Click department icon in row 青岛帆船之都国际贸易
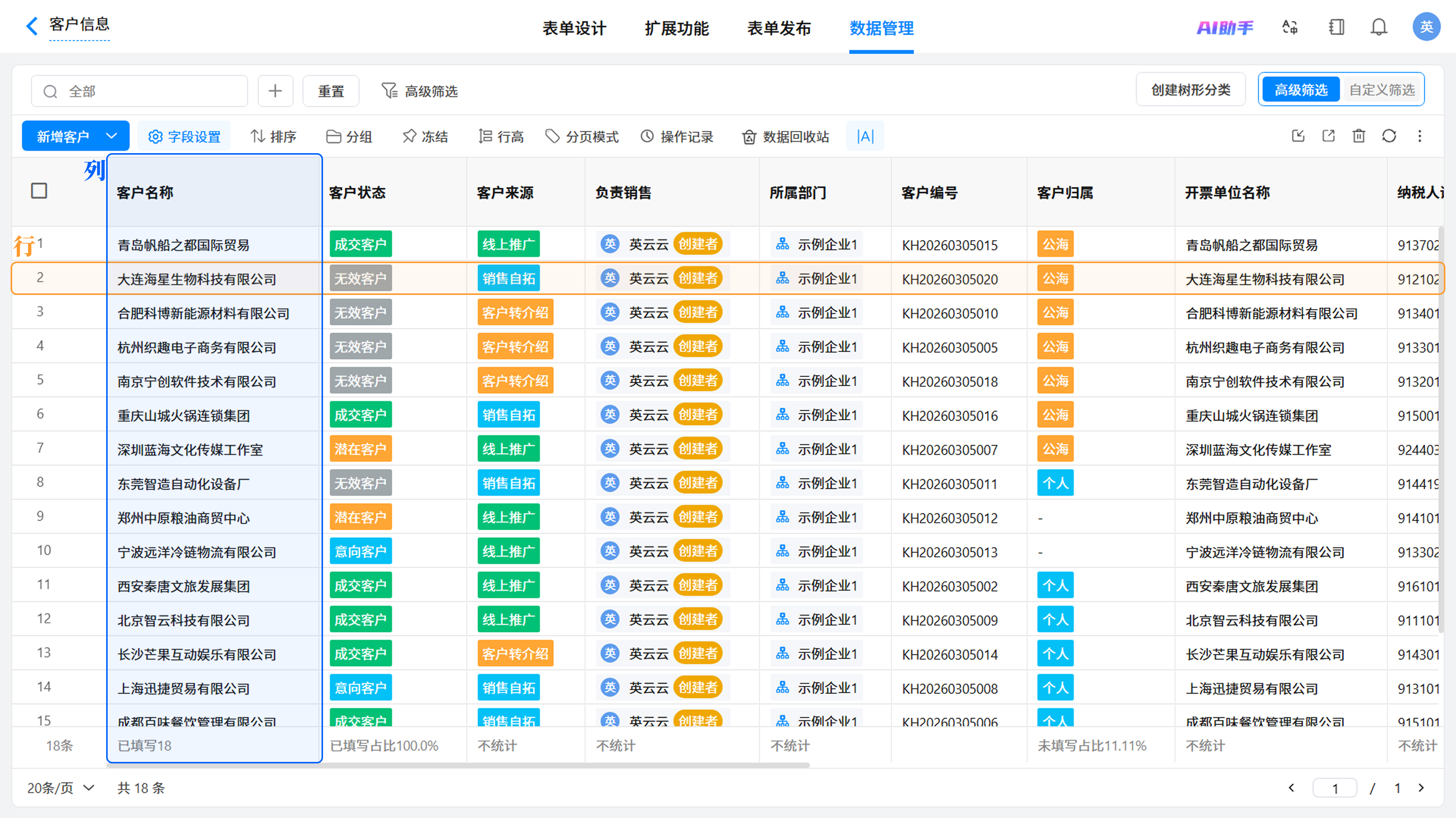1456x818 pixels. tap(783, 244)
